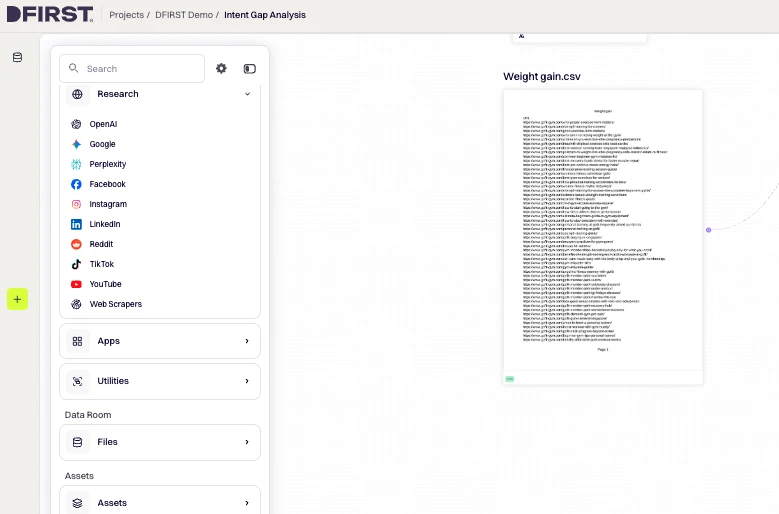
Task: Choose Web Scrapers item
Action: pyautogui.click(x=116, y=304)
